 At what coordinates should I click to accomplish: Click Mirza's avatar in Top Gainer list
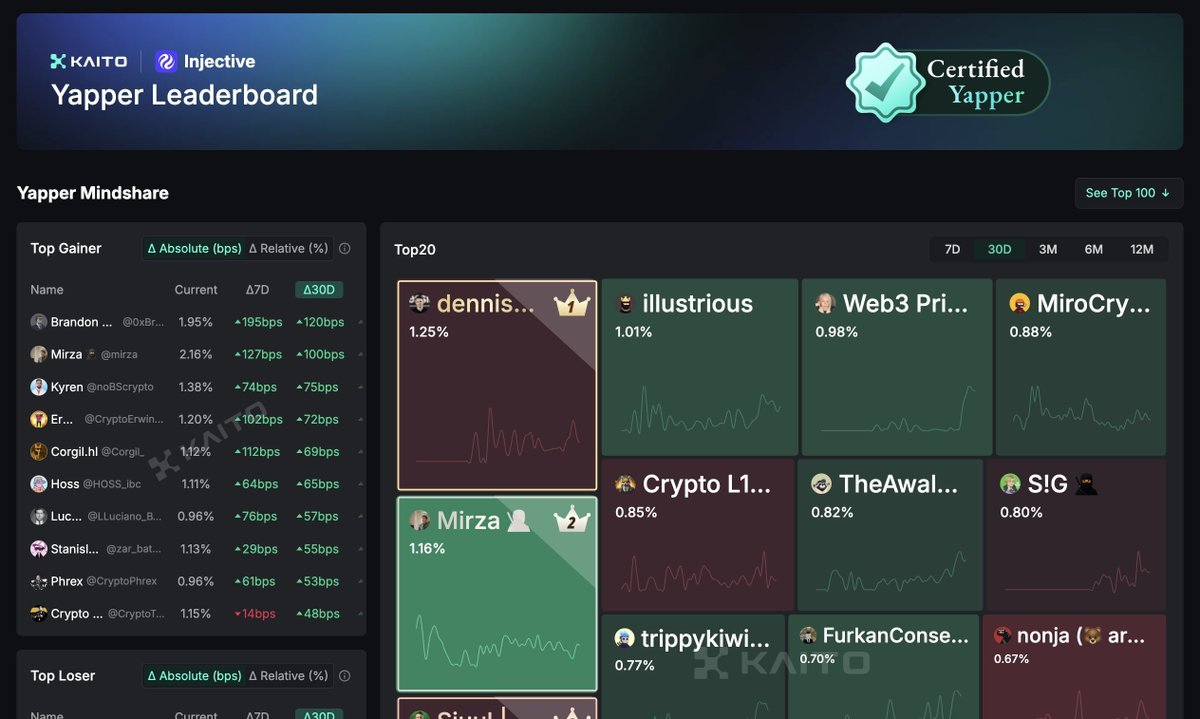39,354
